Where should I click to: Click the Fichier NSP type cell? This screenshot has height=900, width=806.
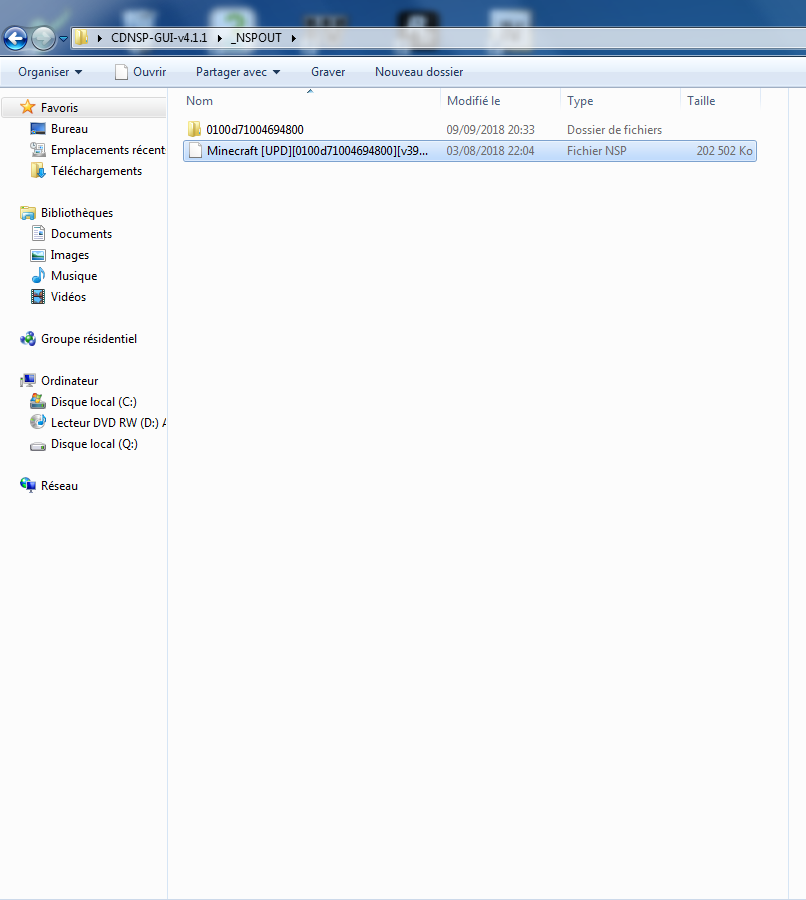(596, 151)
